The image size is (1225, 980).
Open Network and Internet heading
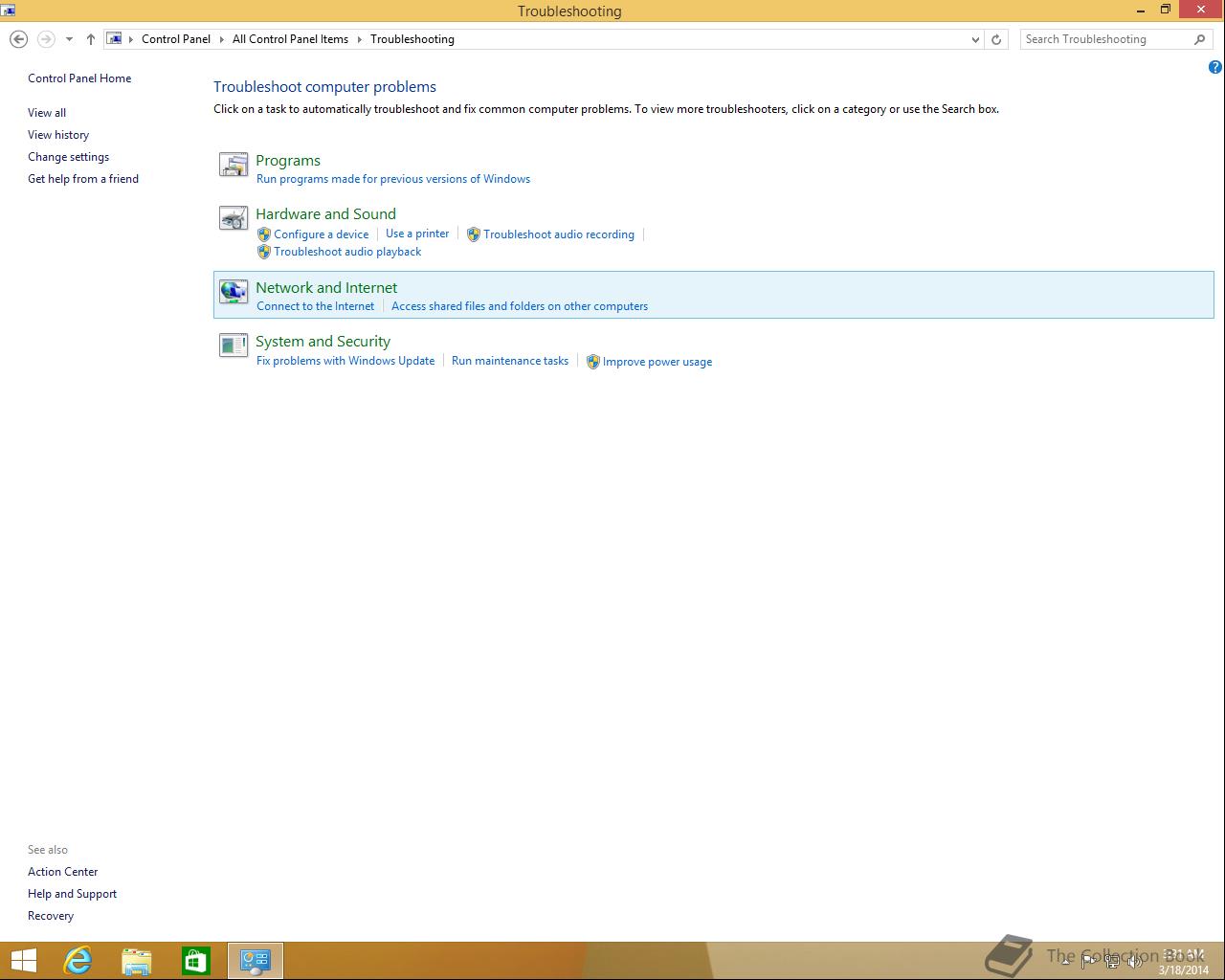point(326,288)
